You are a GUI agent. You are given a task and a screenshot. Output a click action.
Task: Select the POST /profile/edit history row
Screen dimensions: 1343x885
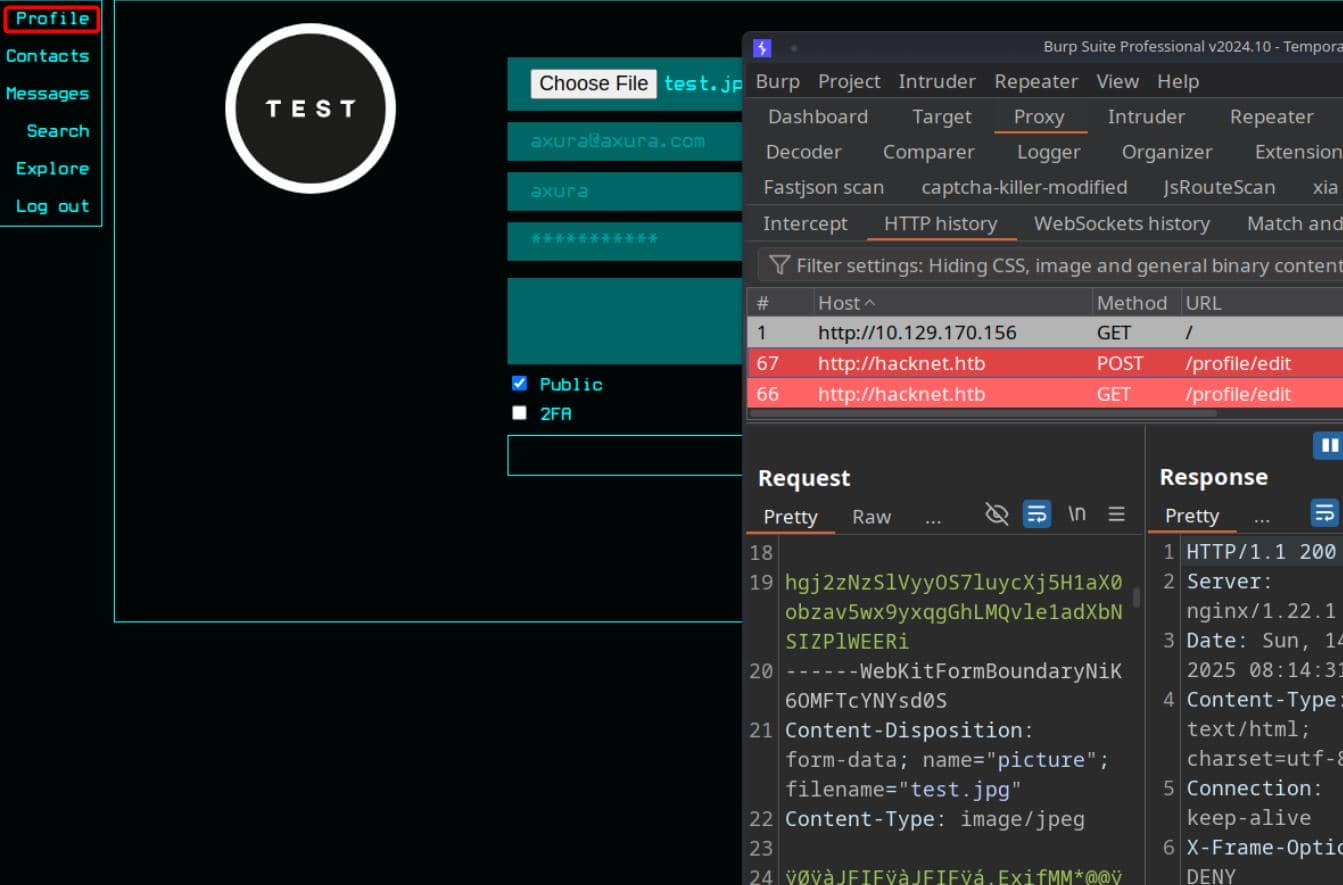click(x=1000, y=363)
